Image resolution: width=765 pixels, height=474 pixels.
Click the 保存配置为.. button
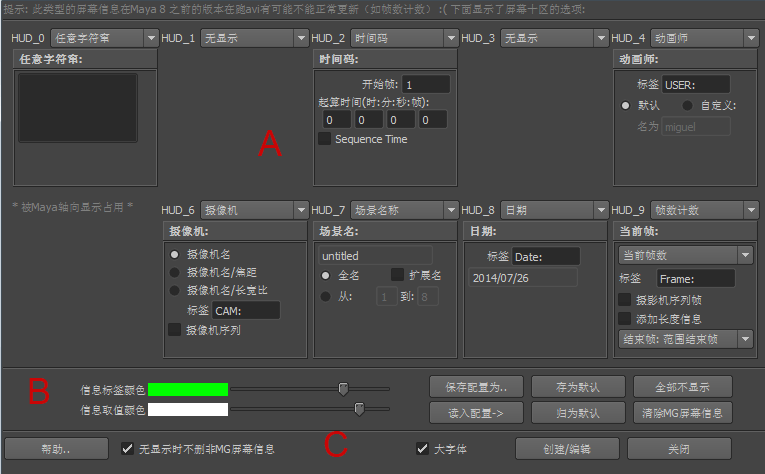tap(476, 387)
